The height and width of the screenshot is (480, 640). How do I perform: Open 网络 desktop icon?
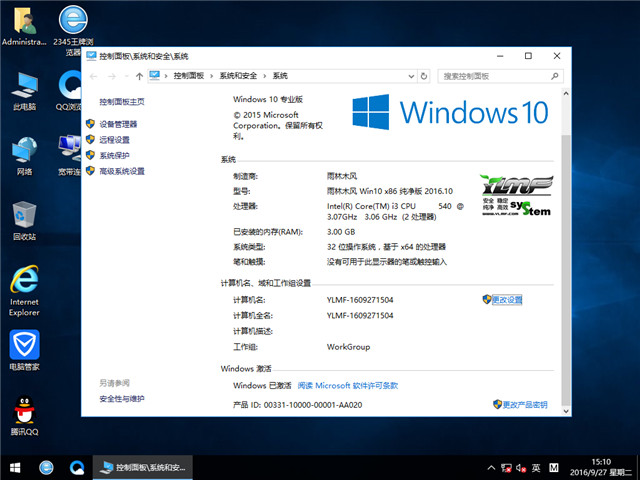(24, 156)
